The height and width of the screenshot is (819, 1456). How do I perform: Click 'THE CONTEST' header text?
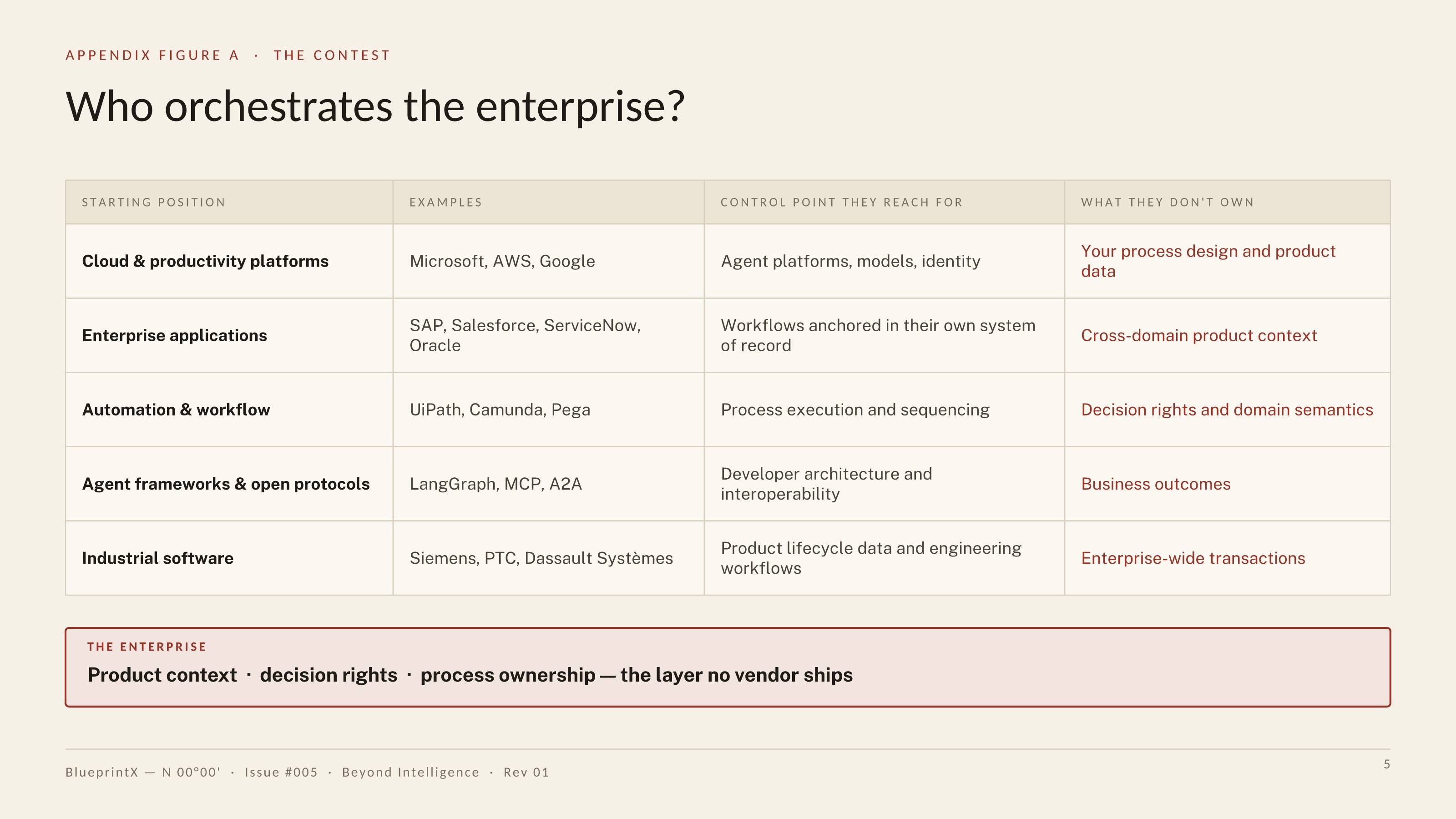pyautogui.click(x=332, y=56)
